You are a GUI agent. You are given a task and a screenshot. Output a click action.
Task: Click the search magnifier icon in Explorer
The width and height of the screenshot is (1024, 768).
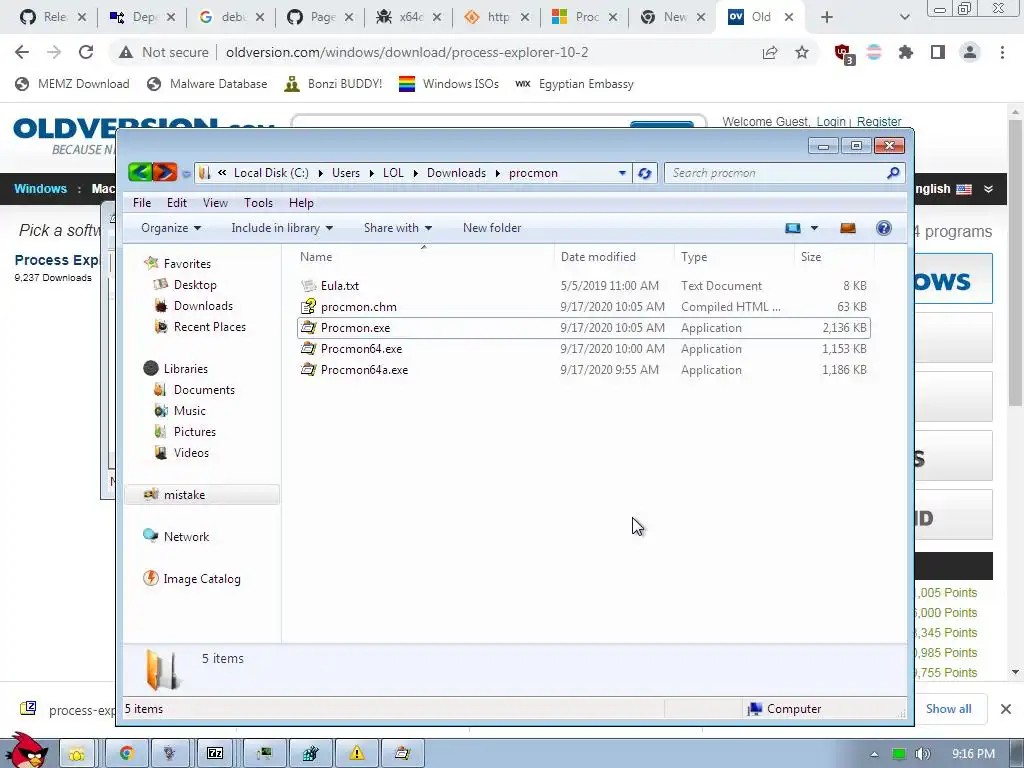tap(893, 172)
